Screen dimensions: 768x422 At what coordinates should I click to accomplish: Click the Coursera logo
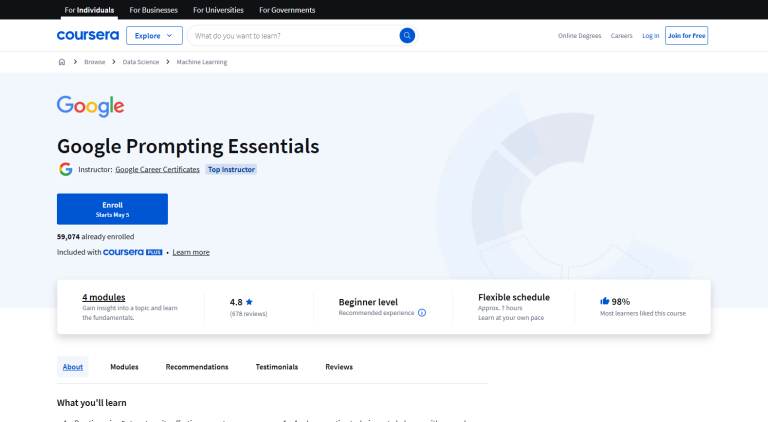tap(88, 35)
